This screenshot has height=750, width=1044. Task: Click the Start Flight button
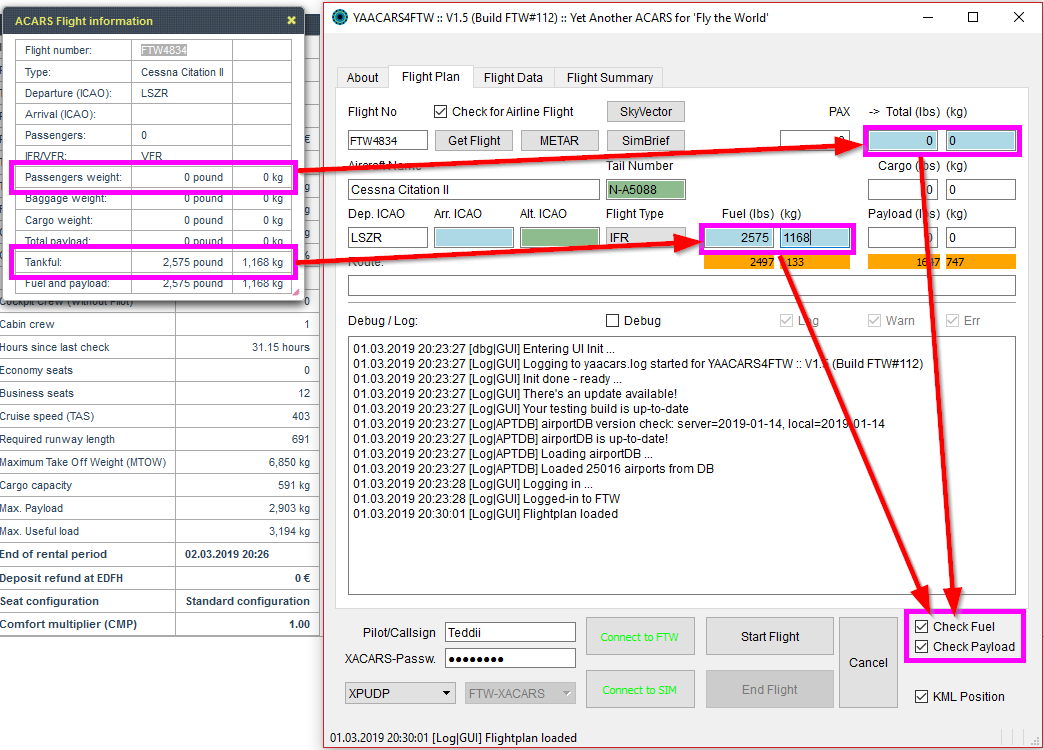coord(770,637)
